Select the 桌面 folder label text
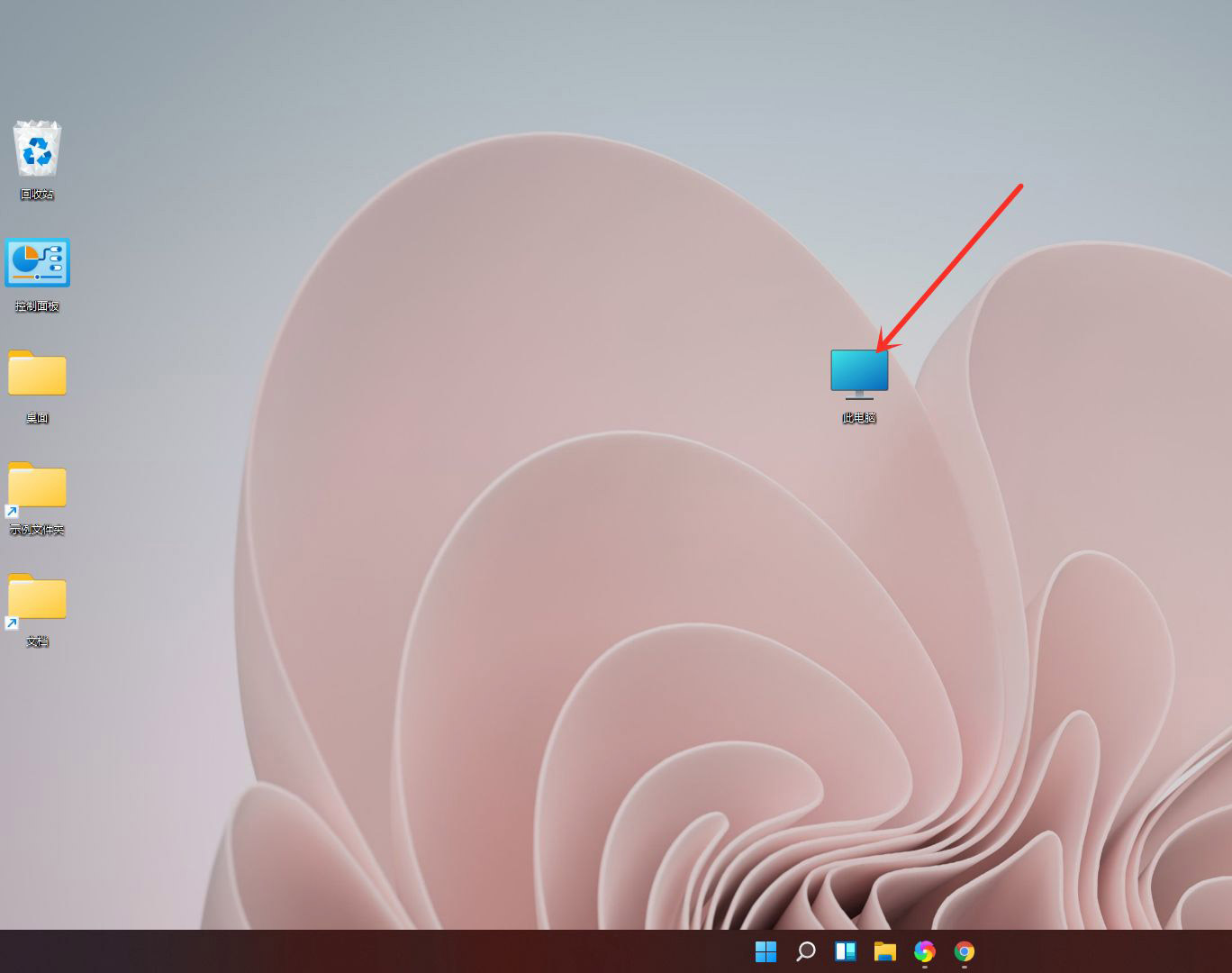The image size is (1232, 973). [37, 417]
